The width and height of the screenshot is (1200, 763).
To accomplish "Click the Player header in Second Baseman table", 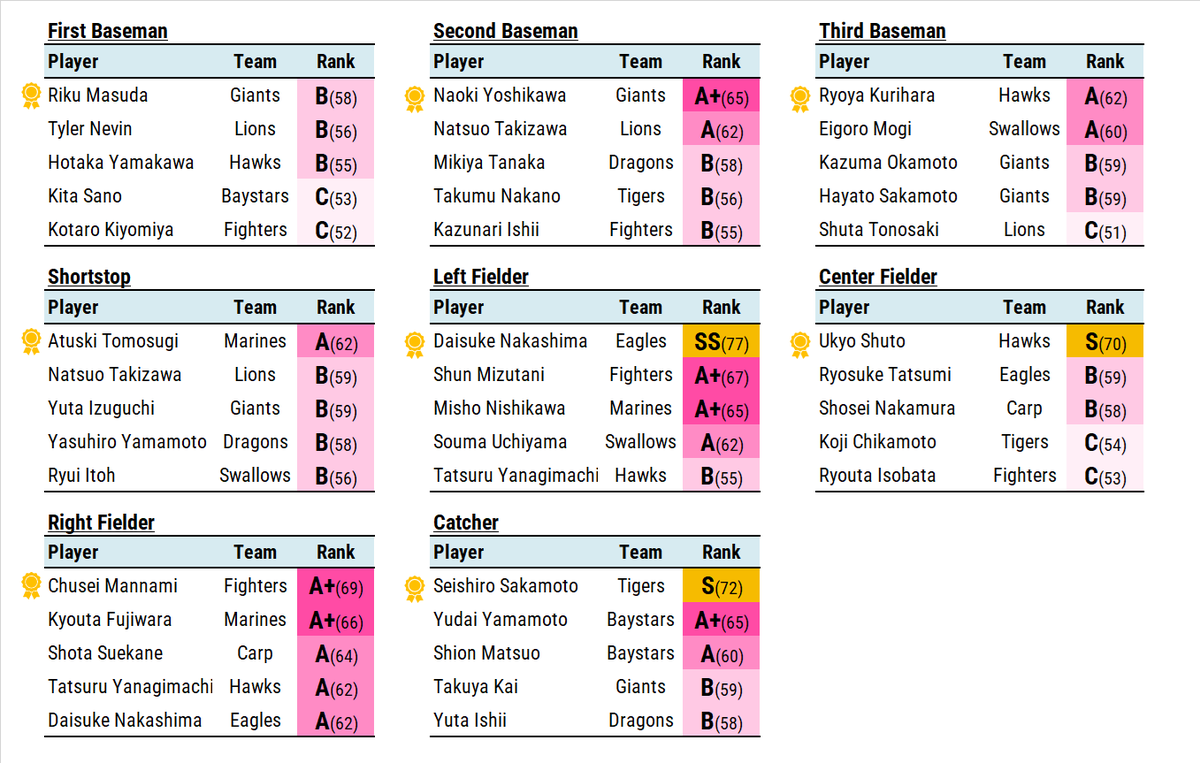I will click(459, 61).
